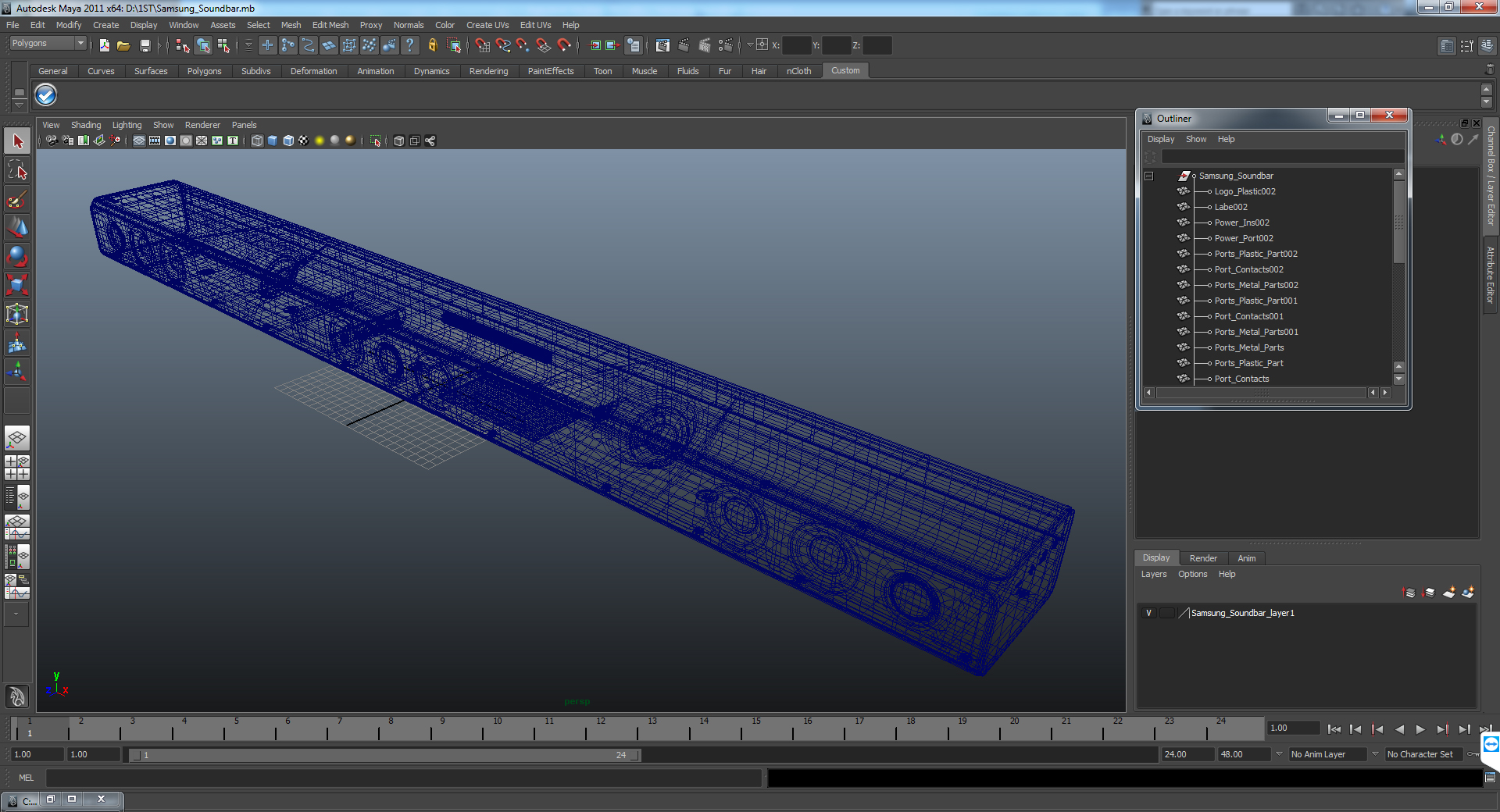Open Render Settings clapperboard icon
Viewport: 1500px width, 812px height.
click(x=725, y=45)
